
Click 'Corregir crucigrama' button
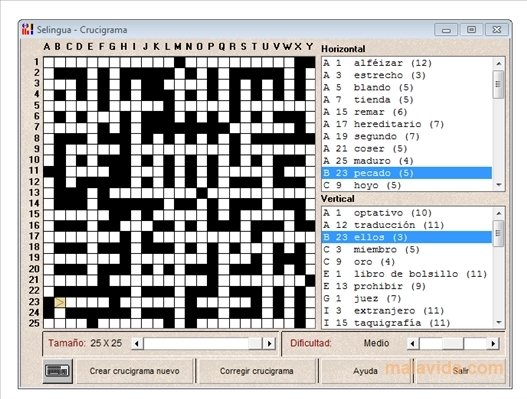(x=256, y=371)
